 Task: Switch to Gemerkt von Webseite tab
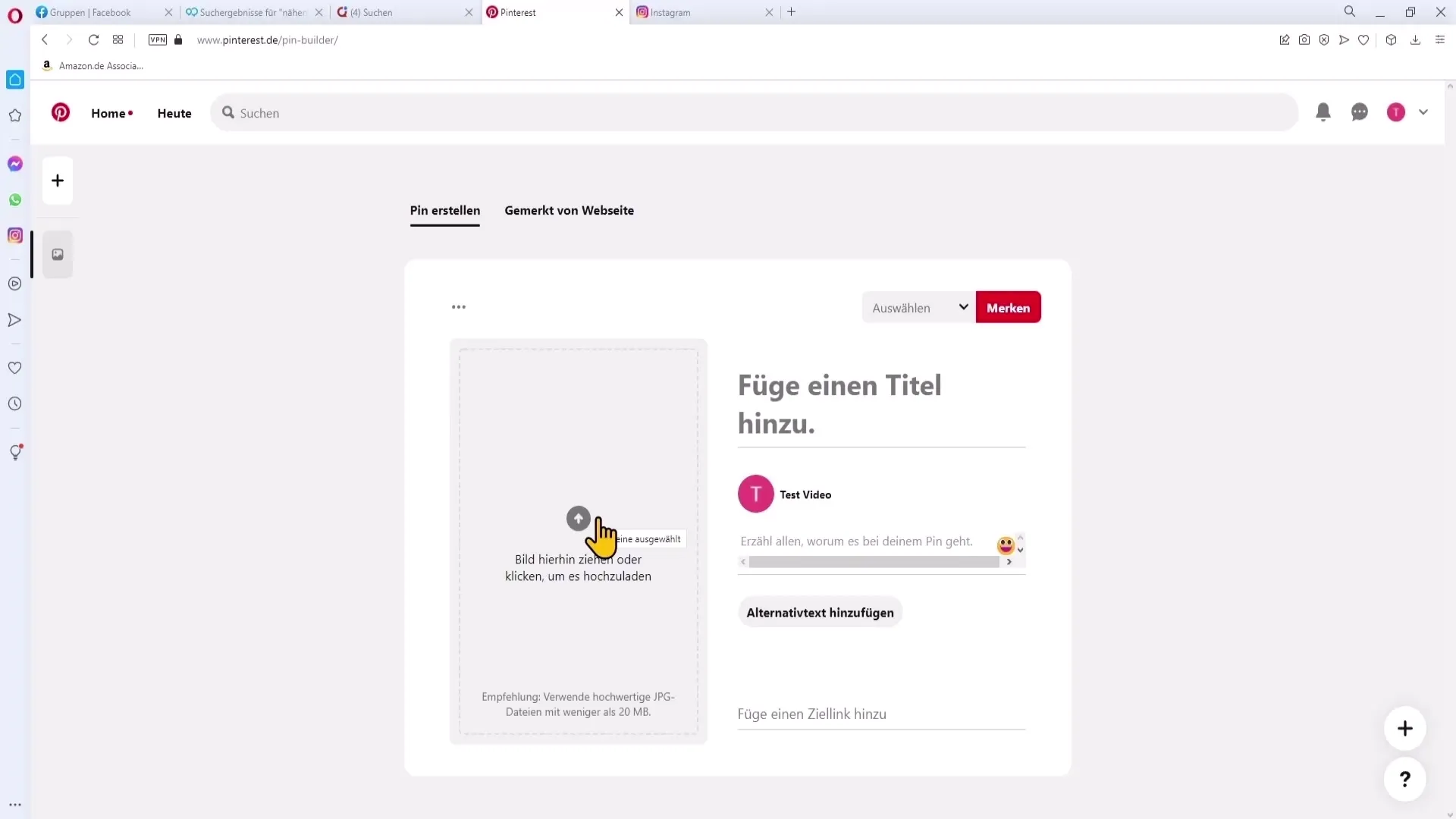[570, 211]
